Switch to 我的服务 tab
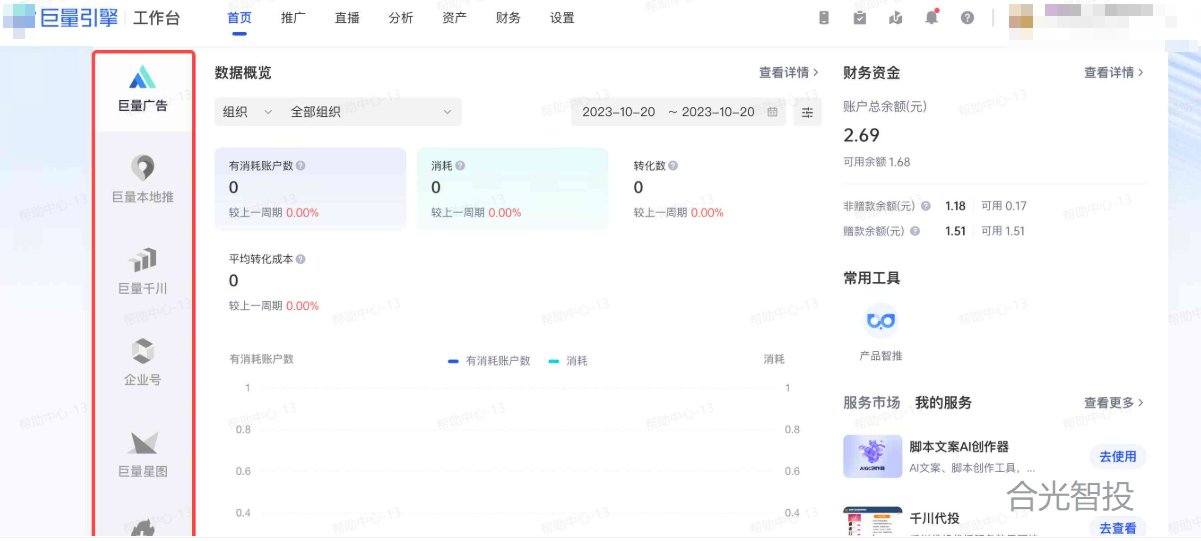Screen dimensions: 1201x541 coord(943,403)
